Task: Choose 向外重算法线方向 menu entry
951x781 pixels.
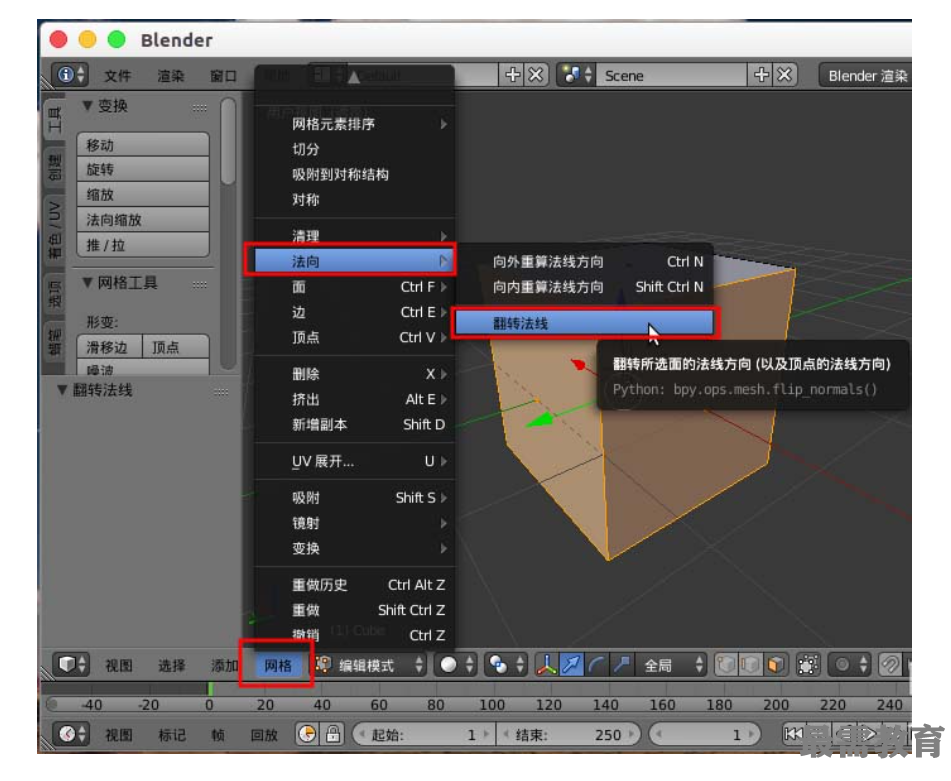Action: pos(584,261)
